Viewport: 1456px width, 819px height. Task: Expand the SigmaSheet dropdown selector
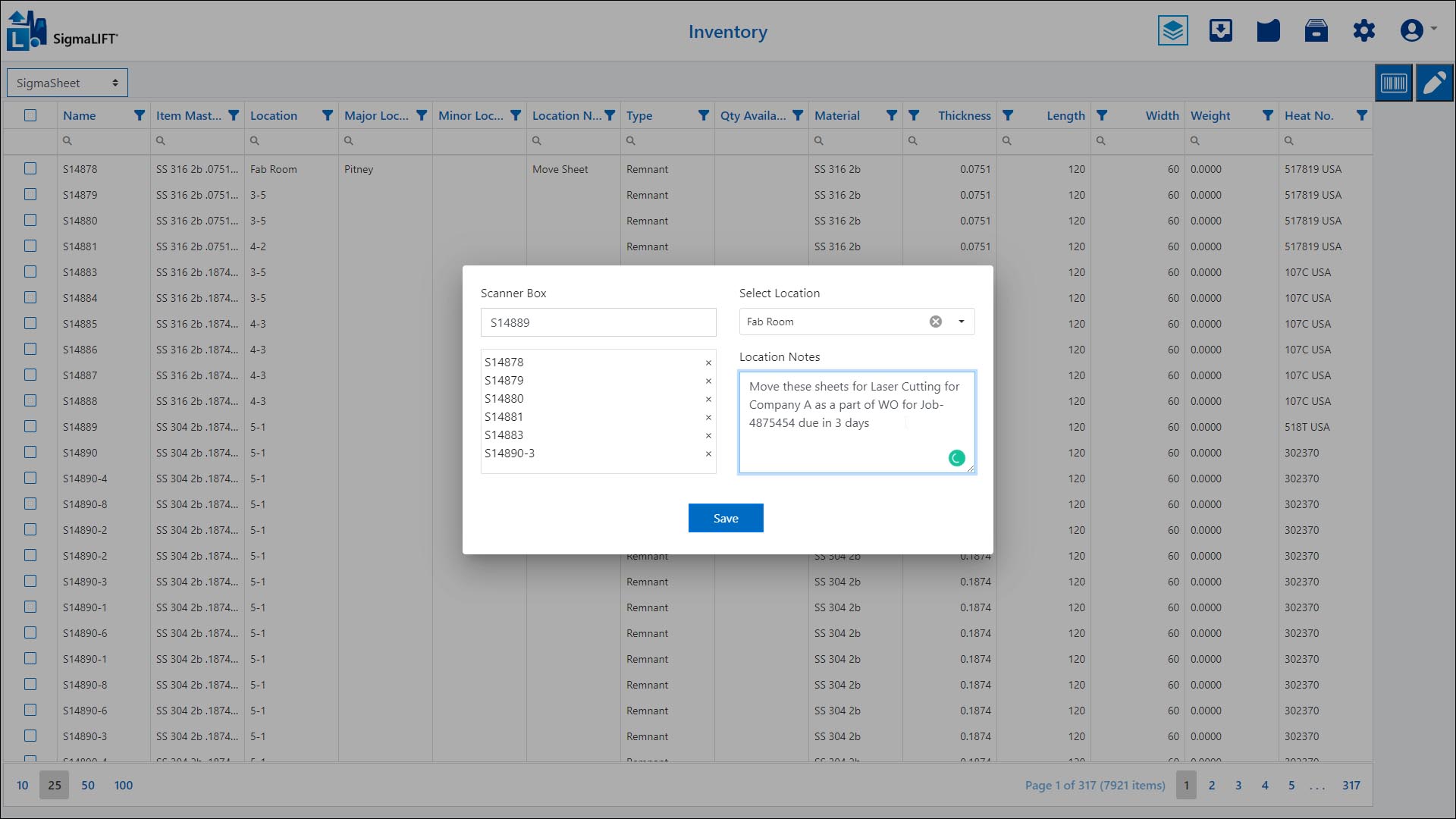115,82
